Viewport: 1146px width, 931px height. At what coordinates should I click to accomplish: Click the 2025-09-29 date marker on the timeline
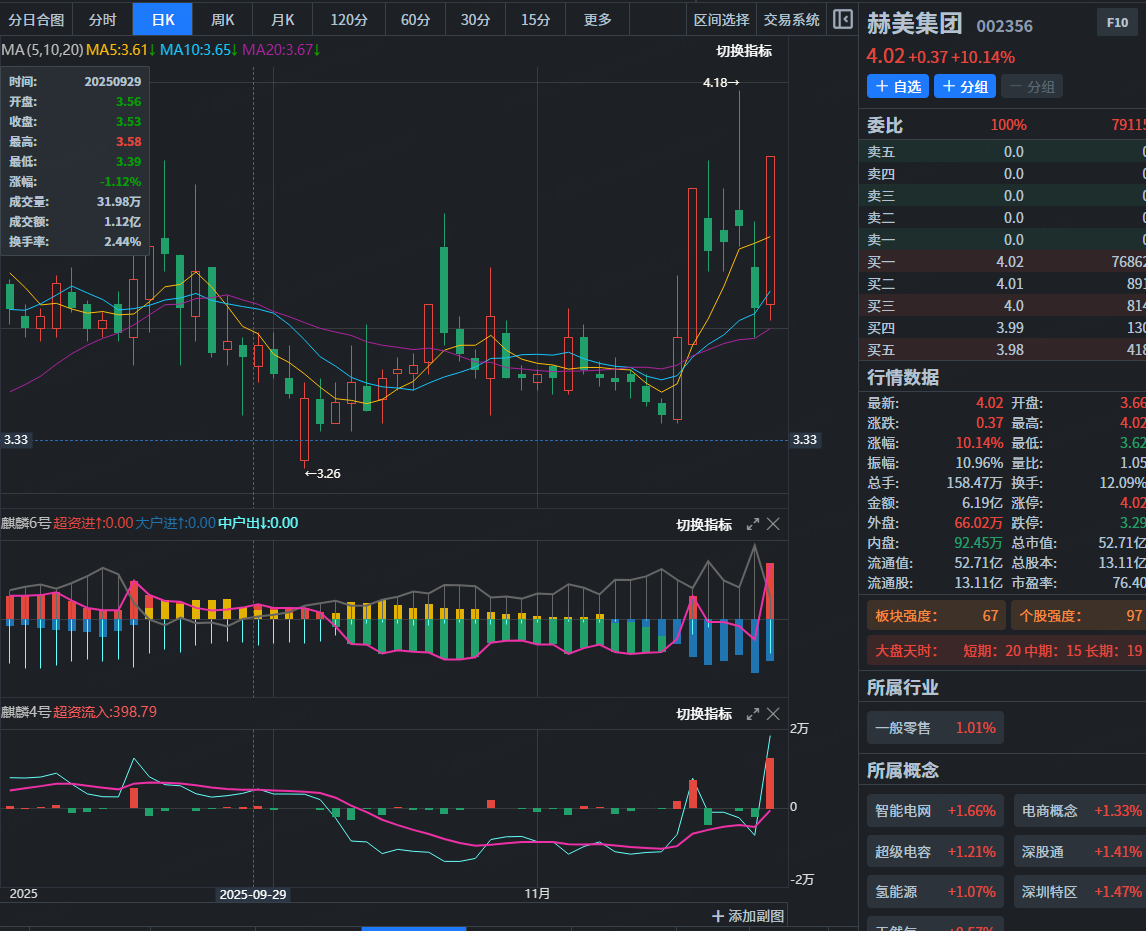253,894
